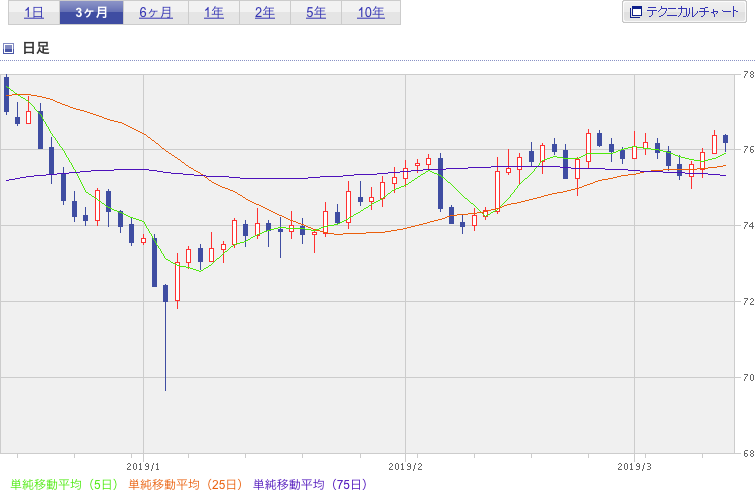The image size is (755, 493).
Task: Switch chart to 6ヶ月 range
Action: (x=156, y=13)
